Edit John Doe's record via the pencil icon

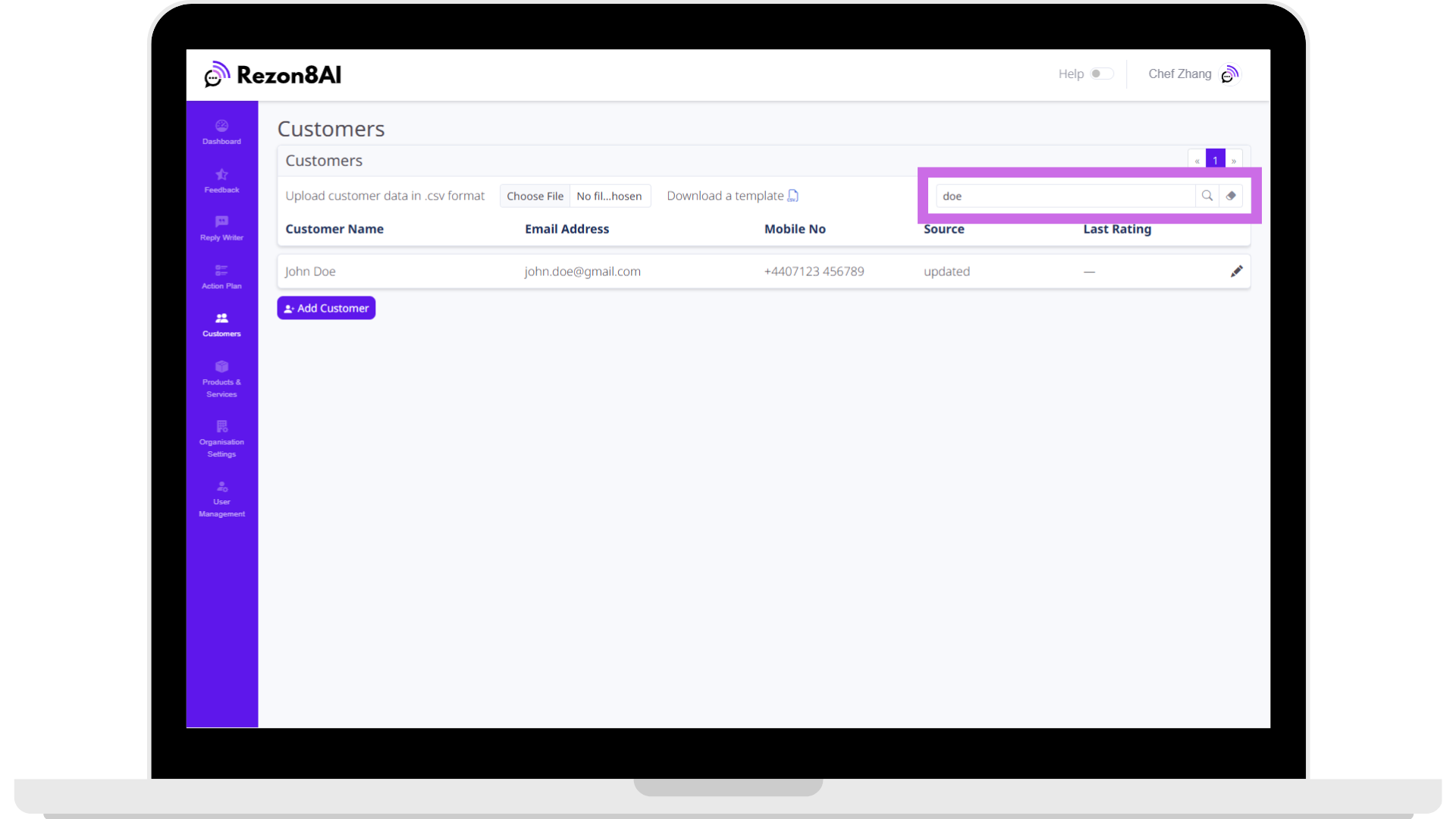tap(1236, 271)
